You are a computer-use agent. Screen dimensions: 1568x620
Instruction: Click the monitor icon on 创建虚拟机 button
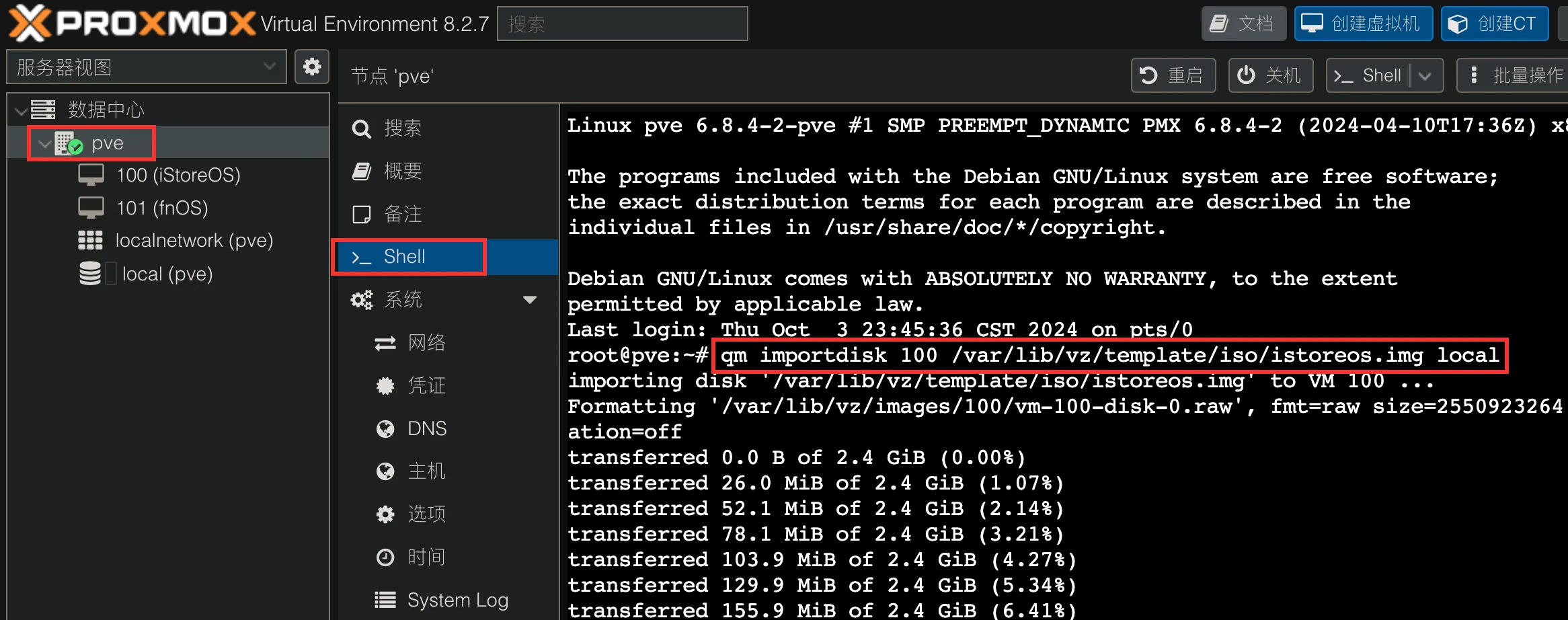(x=1312, y=24)
